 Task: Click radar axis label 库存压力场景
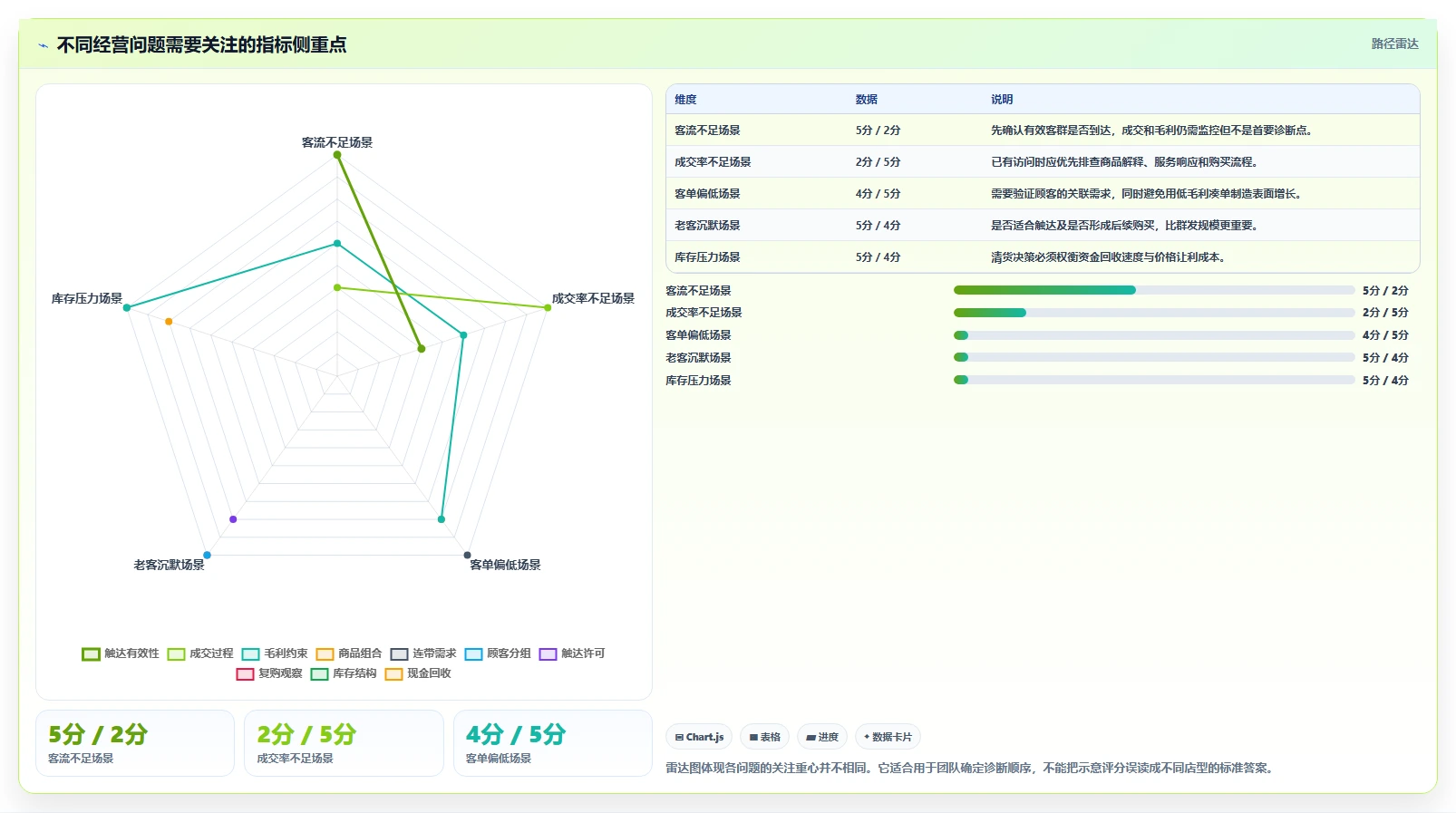[x=87, y=298]
